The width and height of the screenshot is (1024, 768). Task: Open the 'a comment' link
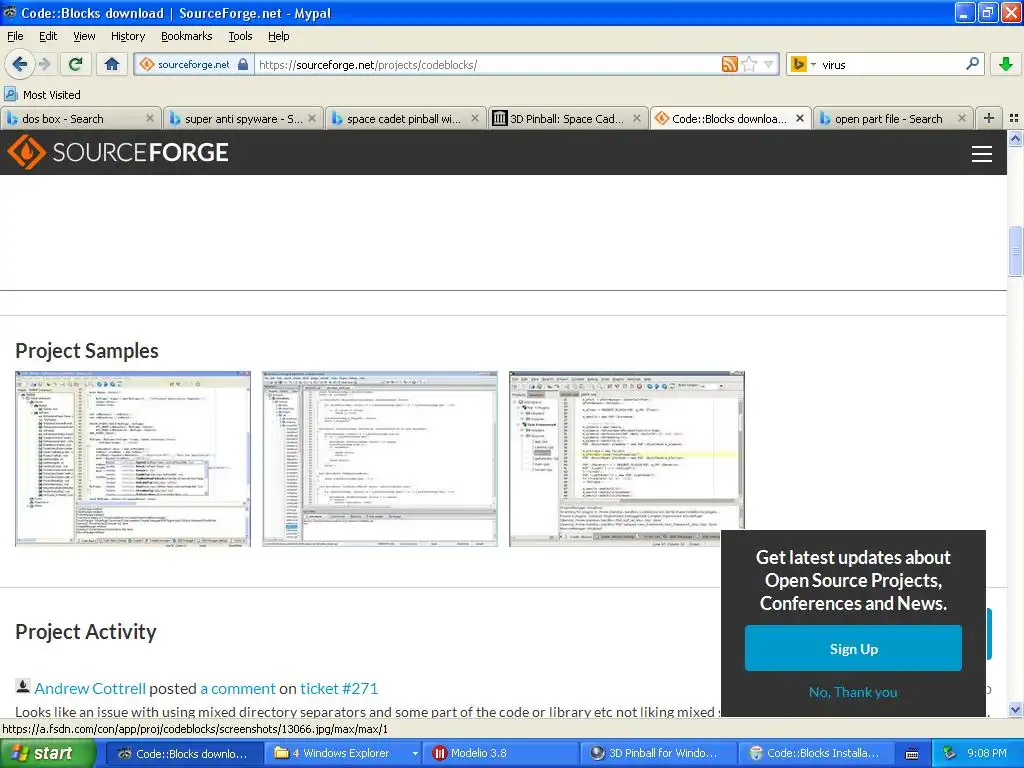[x=238, y=688]
